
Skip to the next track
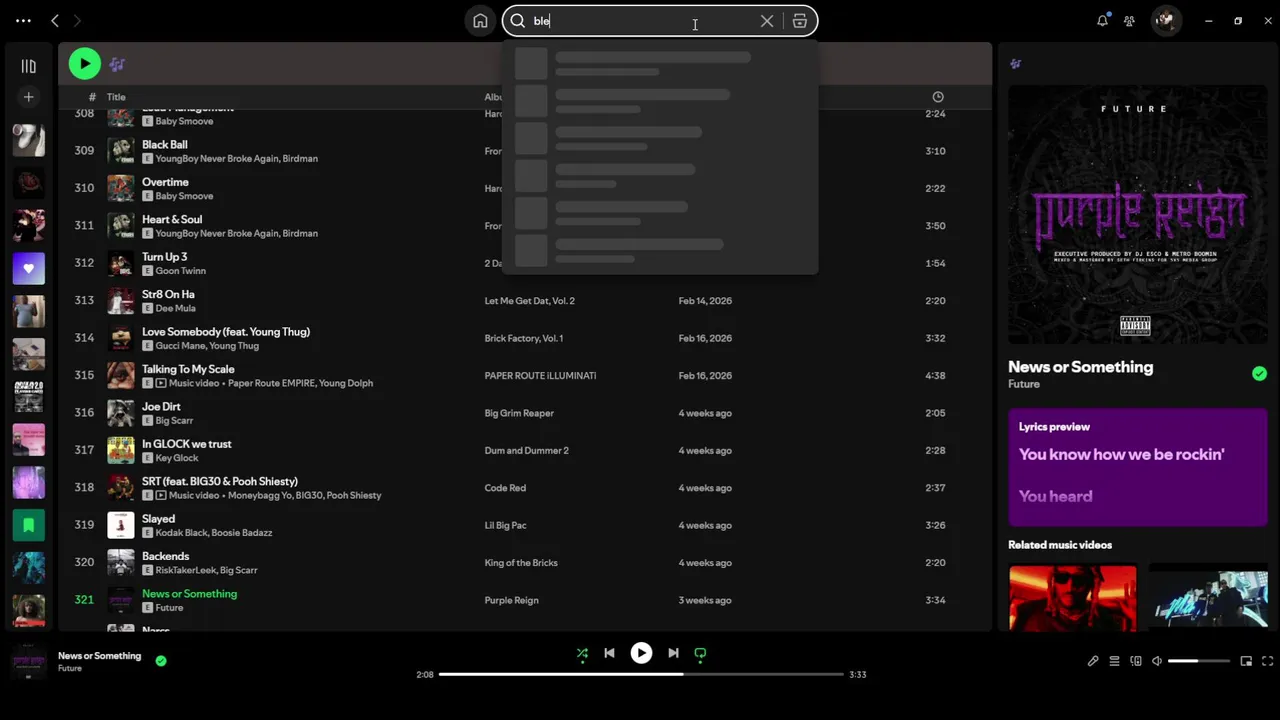(x=673, y=653)
